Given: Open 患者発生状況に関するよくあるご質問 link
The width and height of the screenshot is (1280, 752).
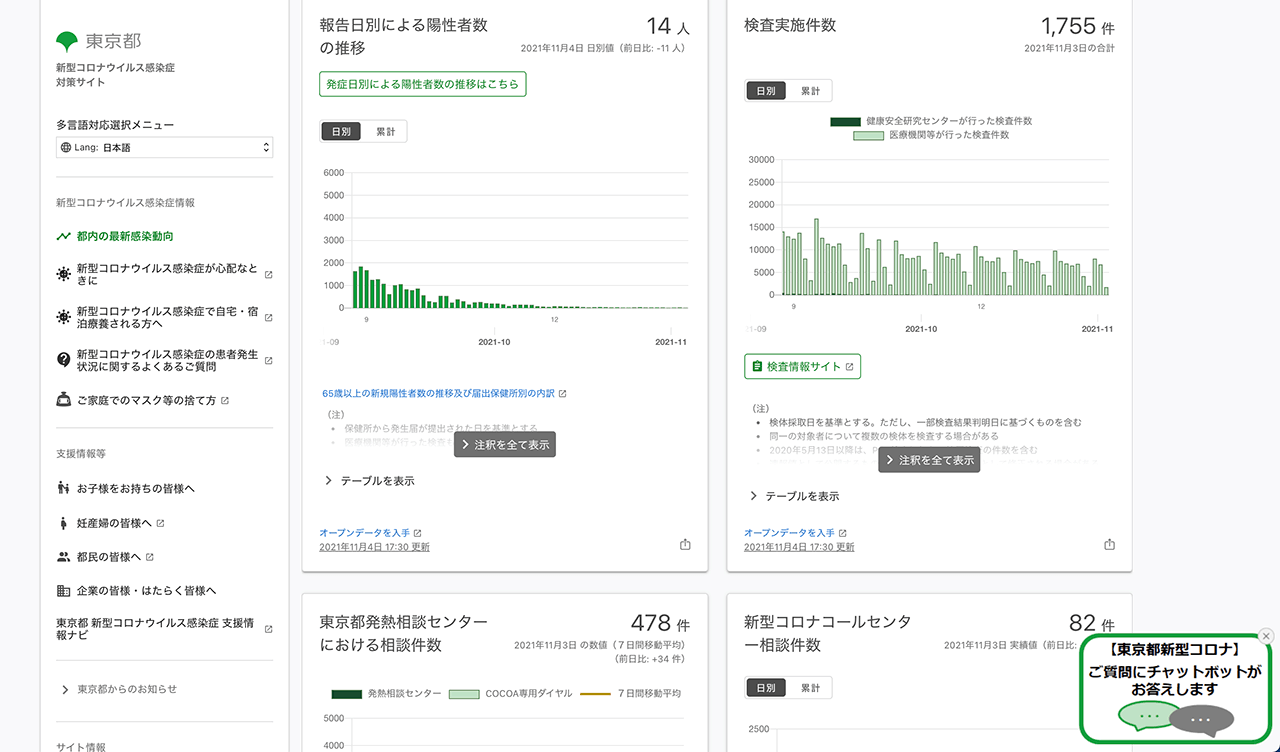Looking at the screenshot, I should click(x=167, y=361).
